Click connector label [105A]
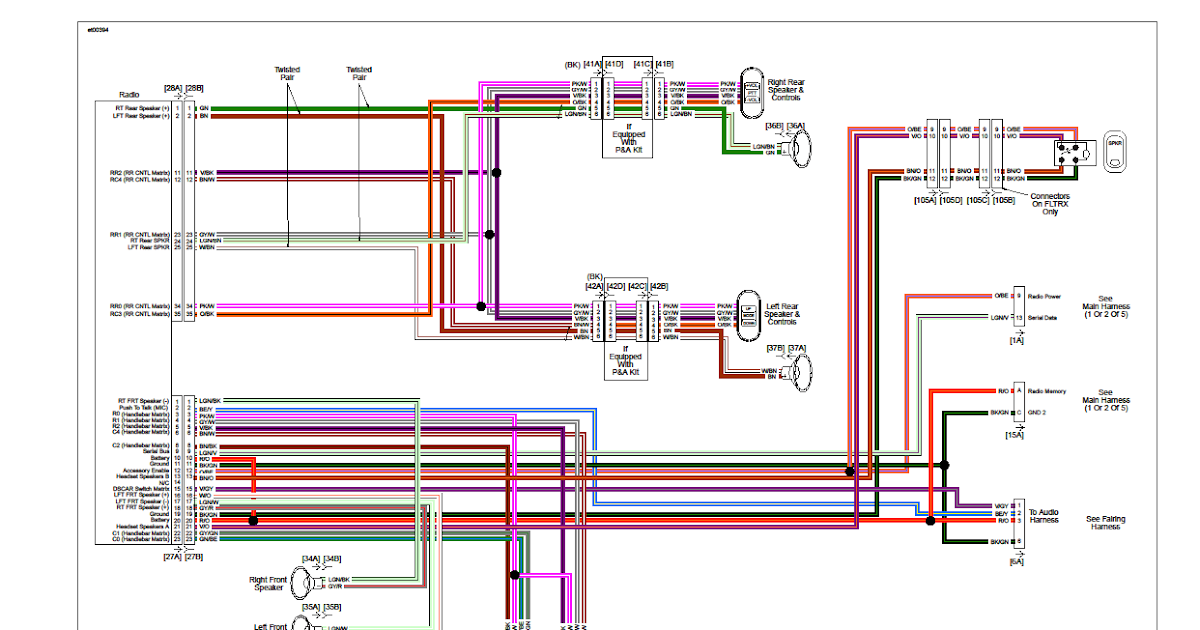 926,200
